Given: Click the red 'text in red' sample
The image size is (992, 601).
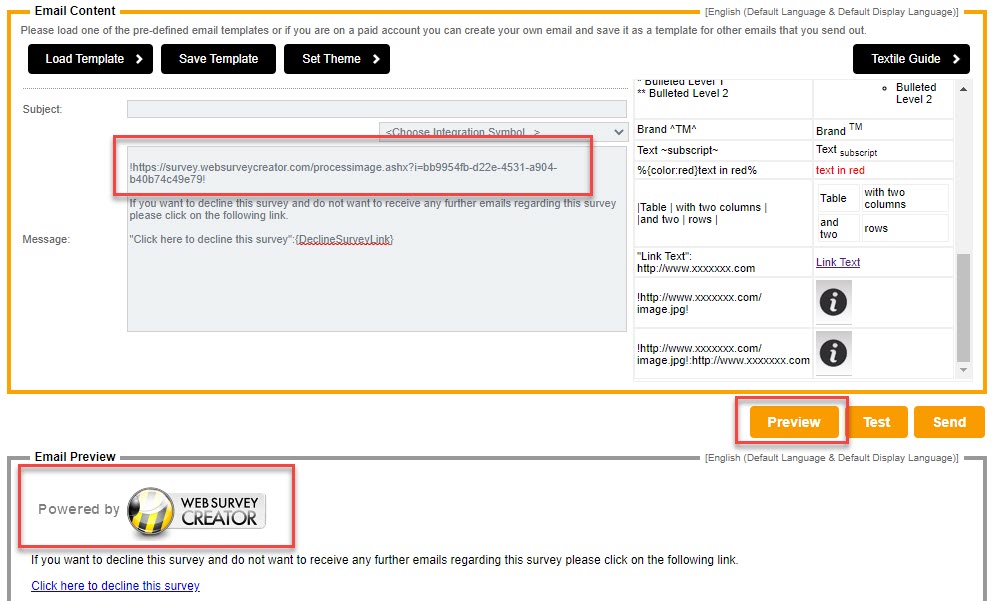Looking at the screenshot, I should [x=840, y=170].
